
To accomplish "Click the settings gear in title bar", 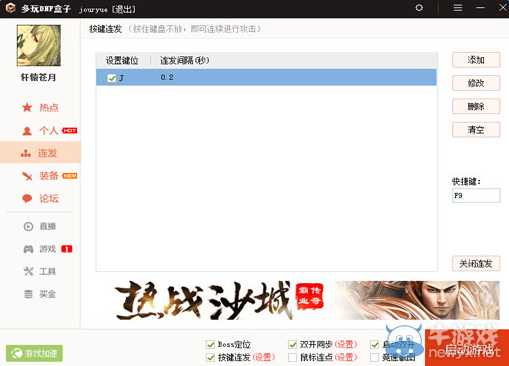I will tap(419, 8).
